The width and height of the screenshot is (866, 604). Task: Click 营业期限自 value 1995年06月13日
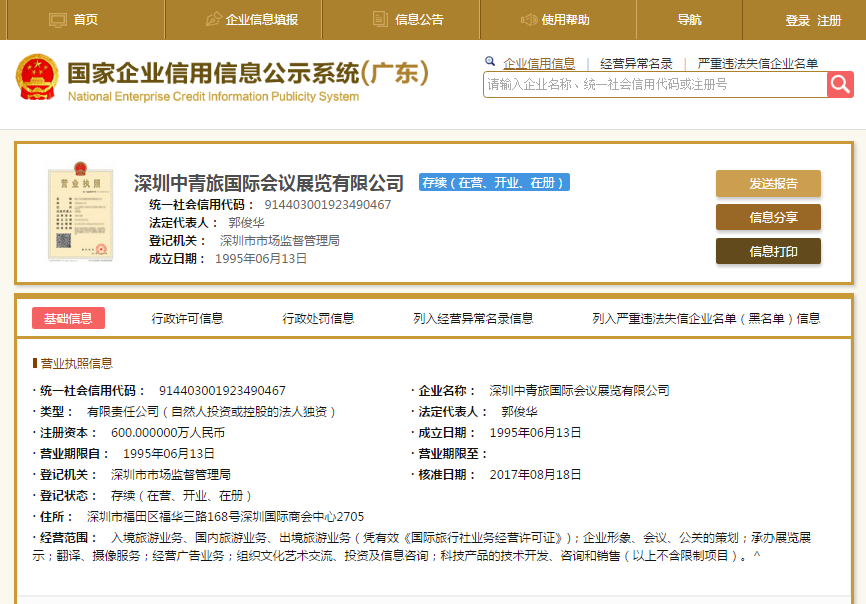tap(168, 454)
